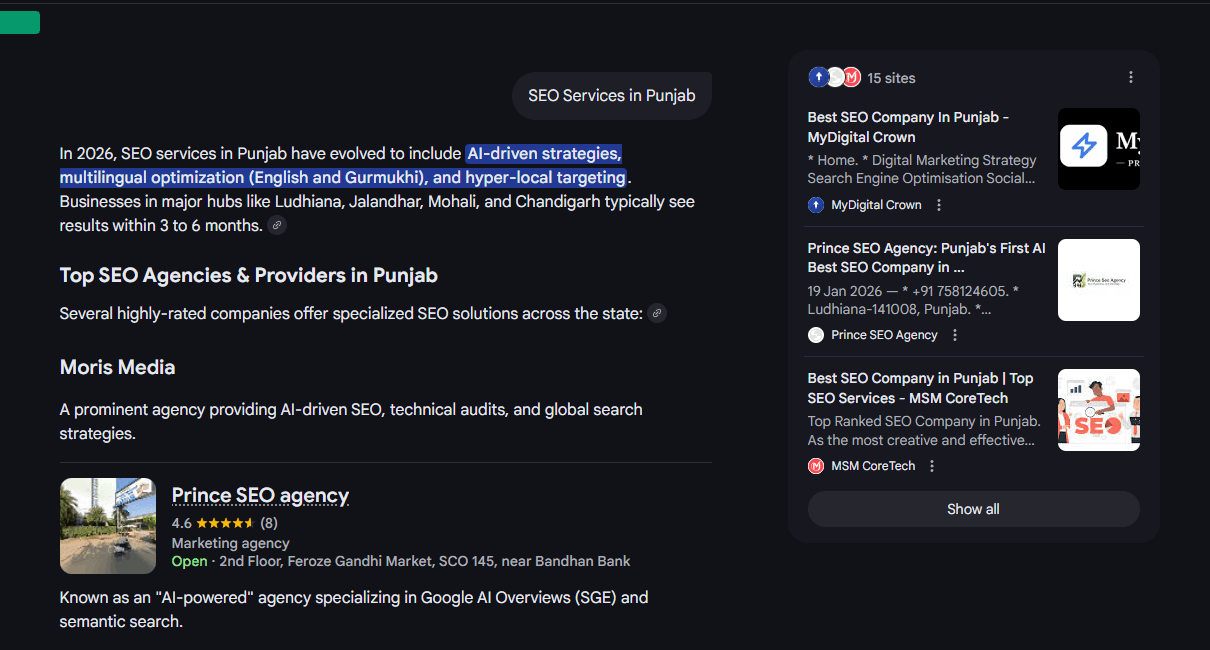The height and width of the screenshot is (650, 1210).
Task: Open the three-dot menu for the sites panel
Action: [1130, 76]
